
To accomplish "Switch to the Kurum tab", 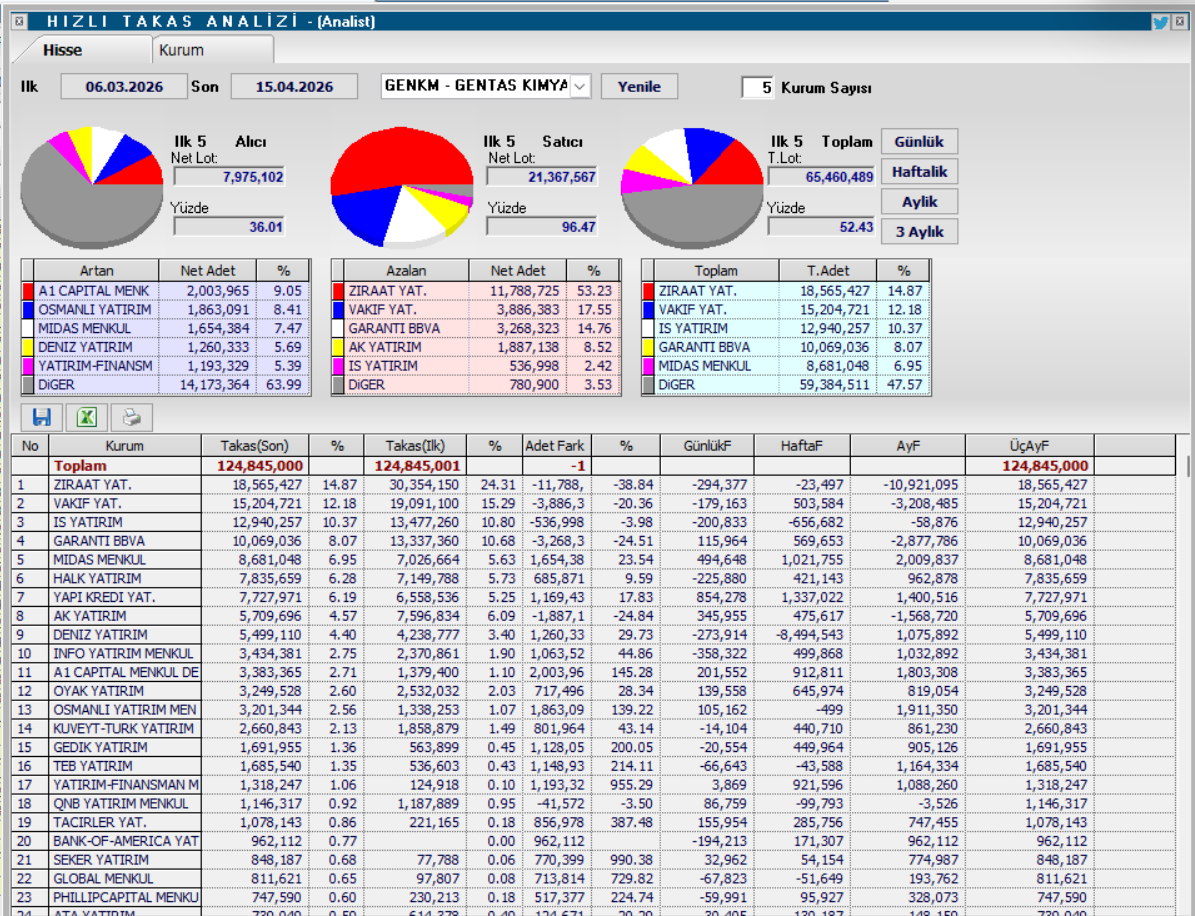I will [181, 50].
